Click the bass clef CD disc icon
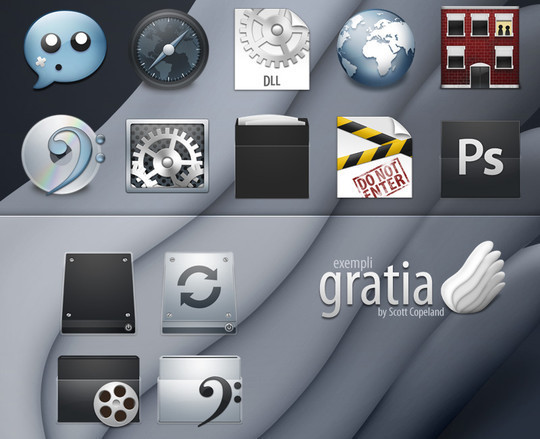Viewport: 540px width, 439px height. pos(63,155)
